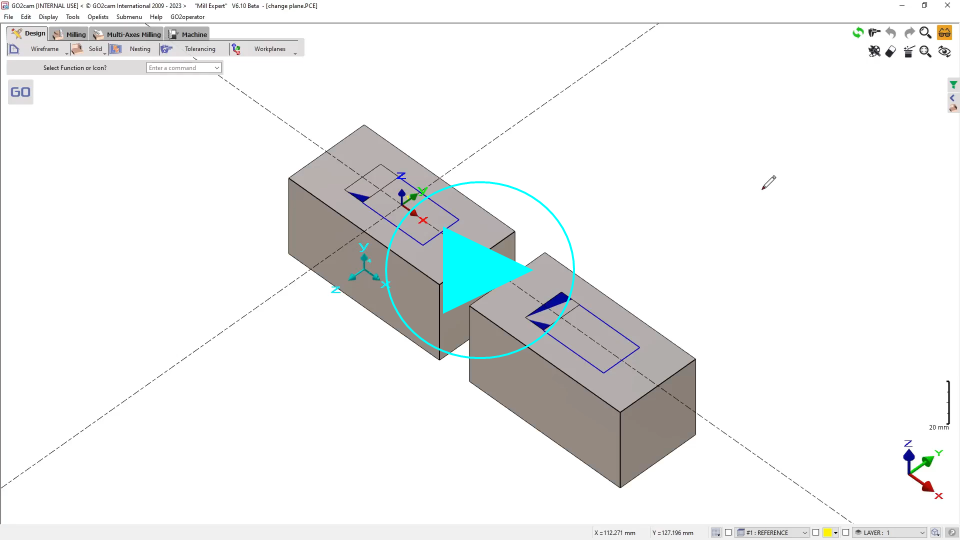Click the orange glasses view icon
Image resolution: width=960 pixels, height=540 pixels.
coord(944,33)
